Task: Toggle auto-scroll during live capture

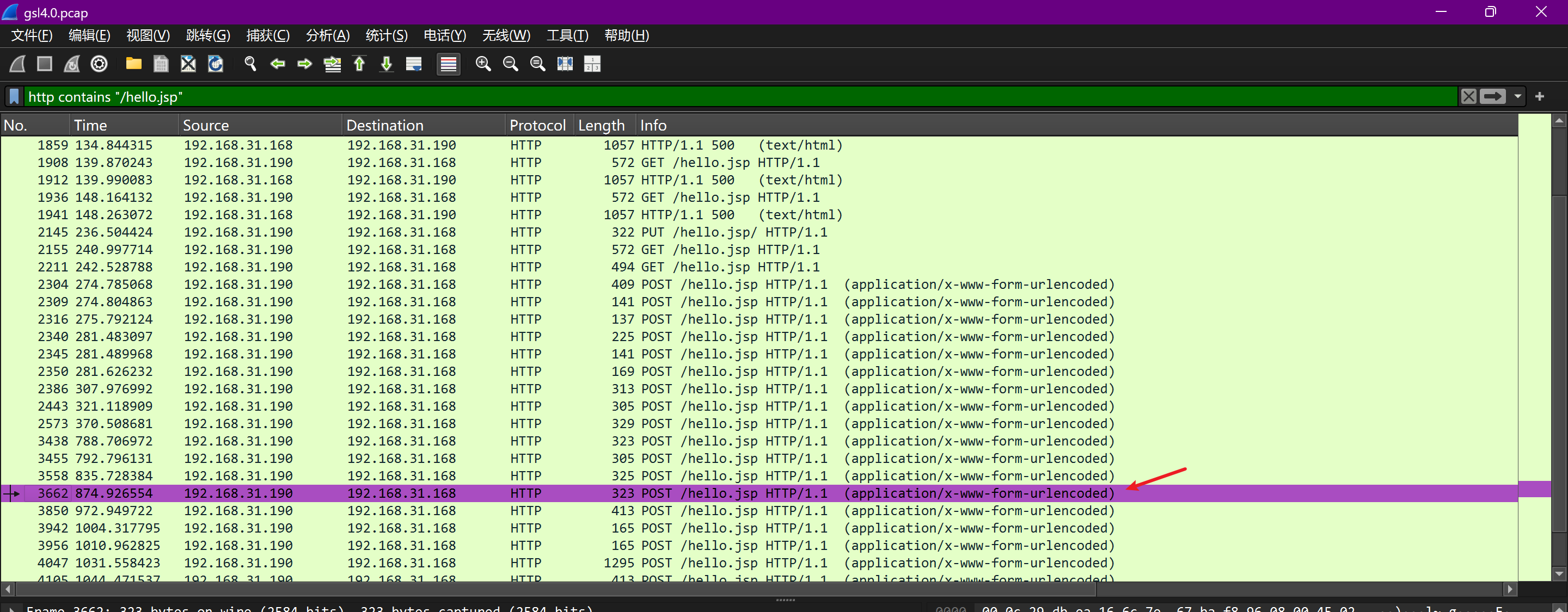Action: pyautogui.click(x=414, y=64)
